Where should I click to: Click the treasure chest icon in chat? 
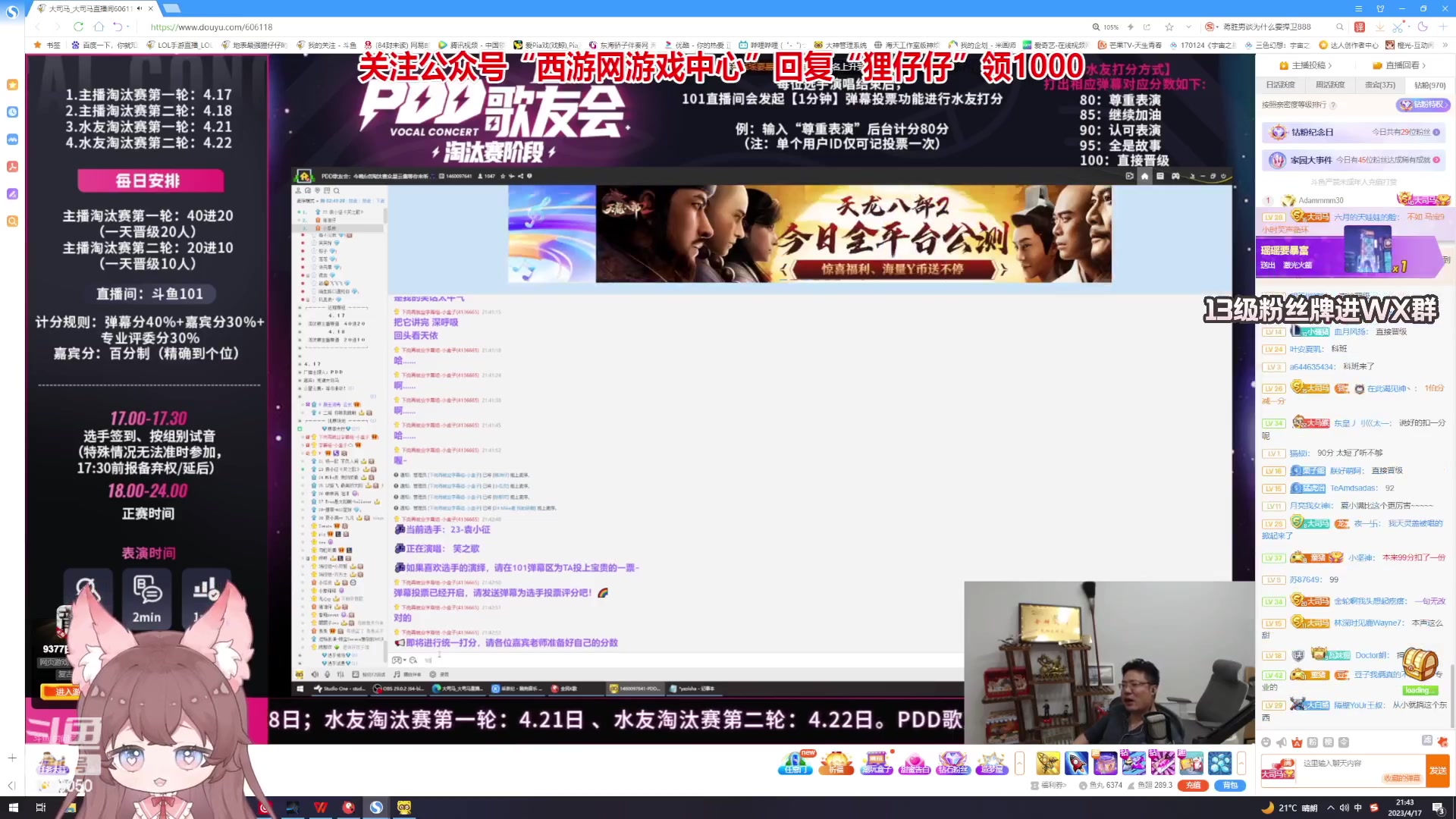pyautogui.click(x=1420, y=664)
